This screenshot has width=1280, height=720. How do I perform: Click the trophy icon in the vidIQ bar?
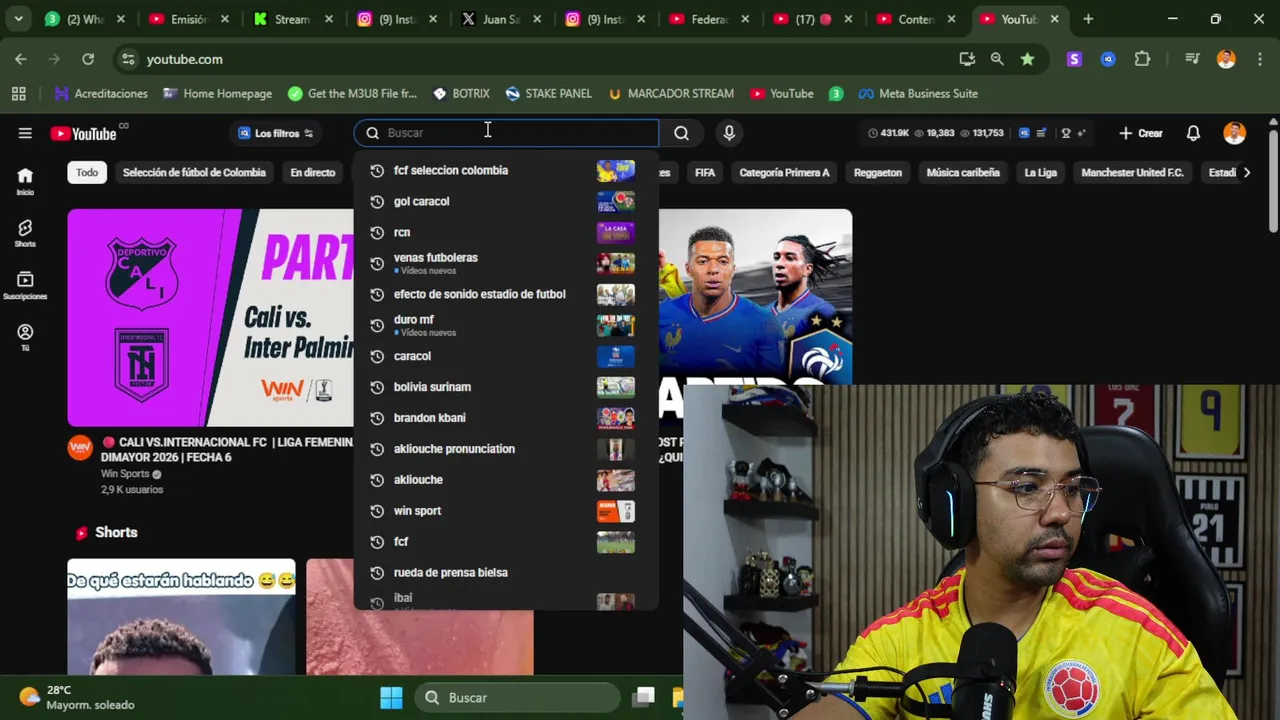pyautogui.click(x=1066, y=133)
